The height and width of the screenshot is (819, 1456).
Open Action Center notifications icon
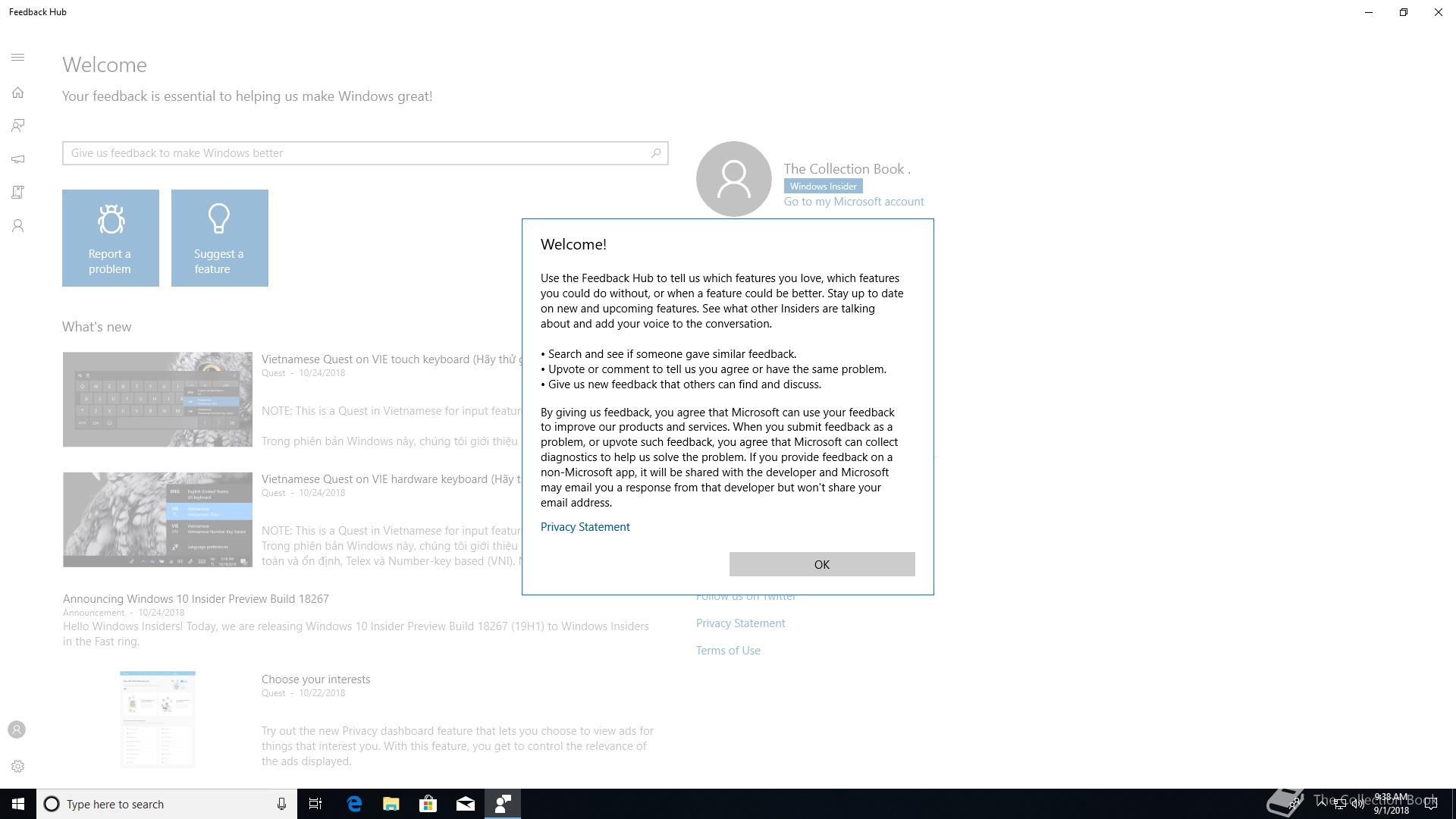coord(1432,804)
